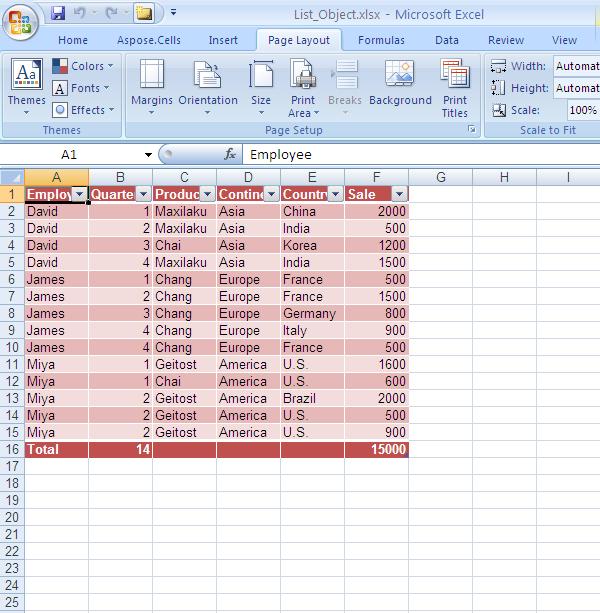Click the Select All corner button

12,177
